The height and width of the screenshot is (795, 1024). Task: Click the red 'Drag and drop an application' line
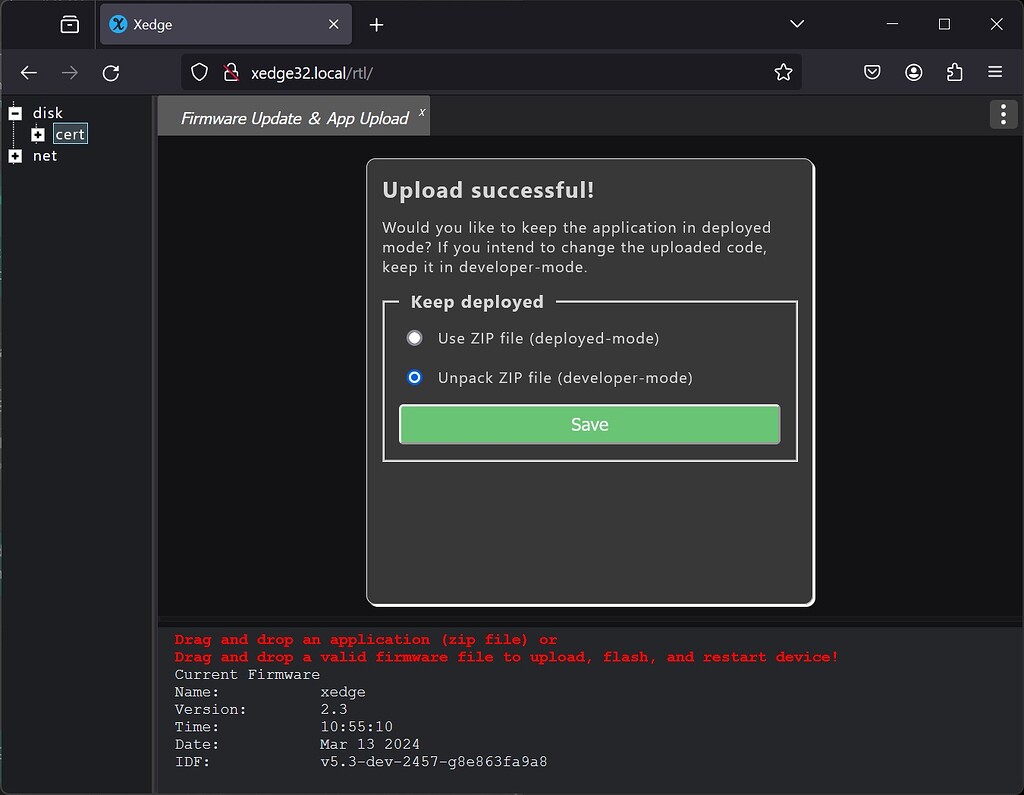[x=366, y=640]
